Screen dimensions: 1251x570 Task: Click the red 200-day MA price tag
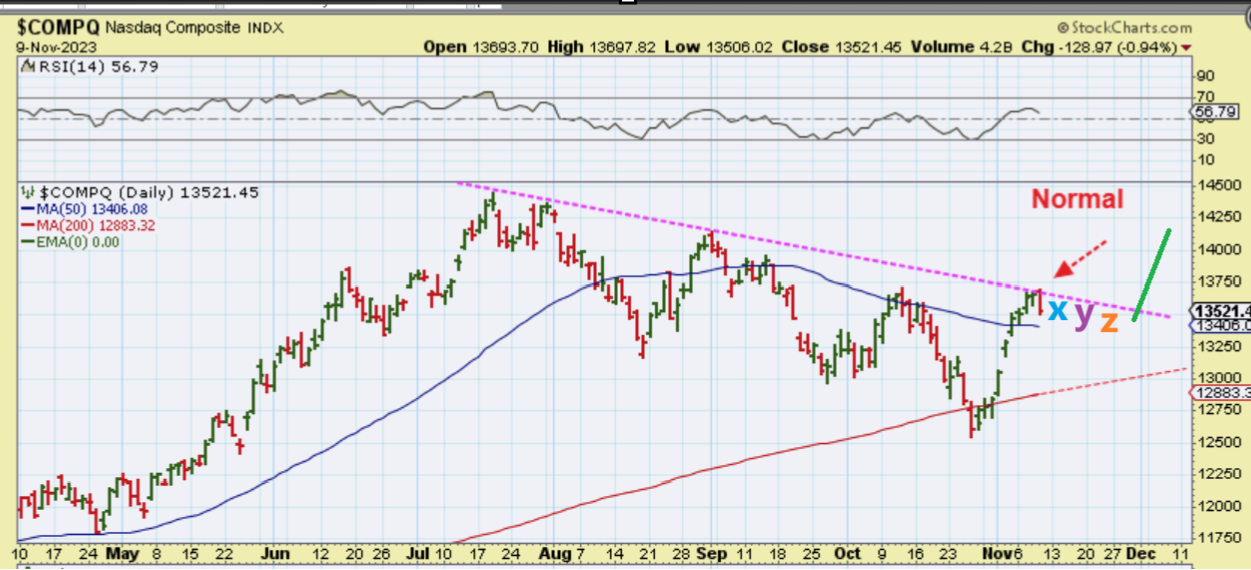[x=1220, y=393]
